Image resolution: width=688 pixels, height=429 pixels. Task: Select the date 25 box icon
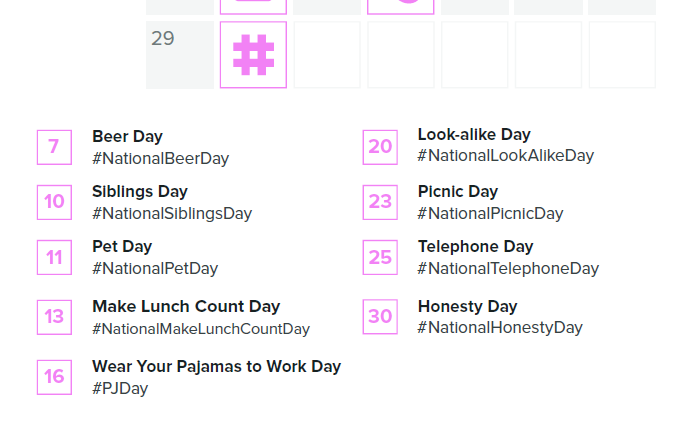pos(380,257)
